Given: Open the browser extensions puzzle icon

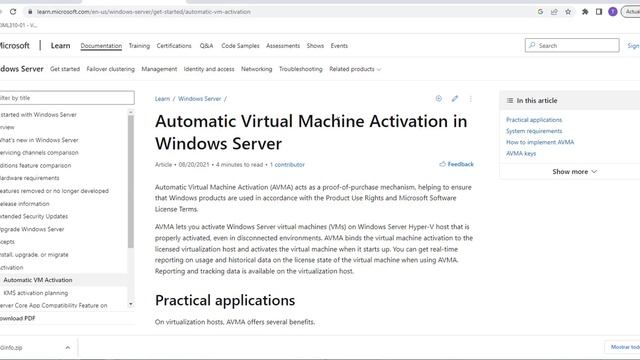Looking at the screenshot, I should tap(585, 12).
